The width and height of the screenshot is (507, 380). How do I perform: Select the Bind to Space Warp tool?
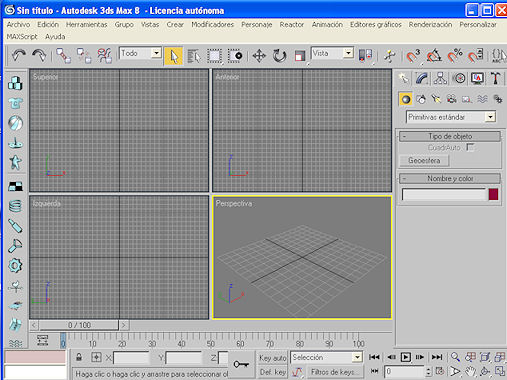tap(104, 55)
